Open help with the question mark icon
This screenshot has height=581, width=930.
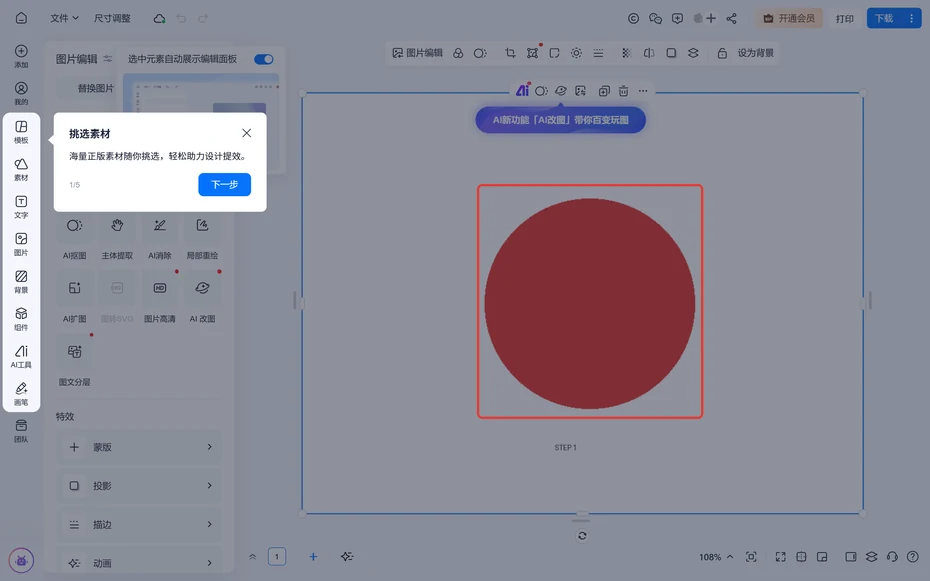[x=913, y=557]
